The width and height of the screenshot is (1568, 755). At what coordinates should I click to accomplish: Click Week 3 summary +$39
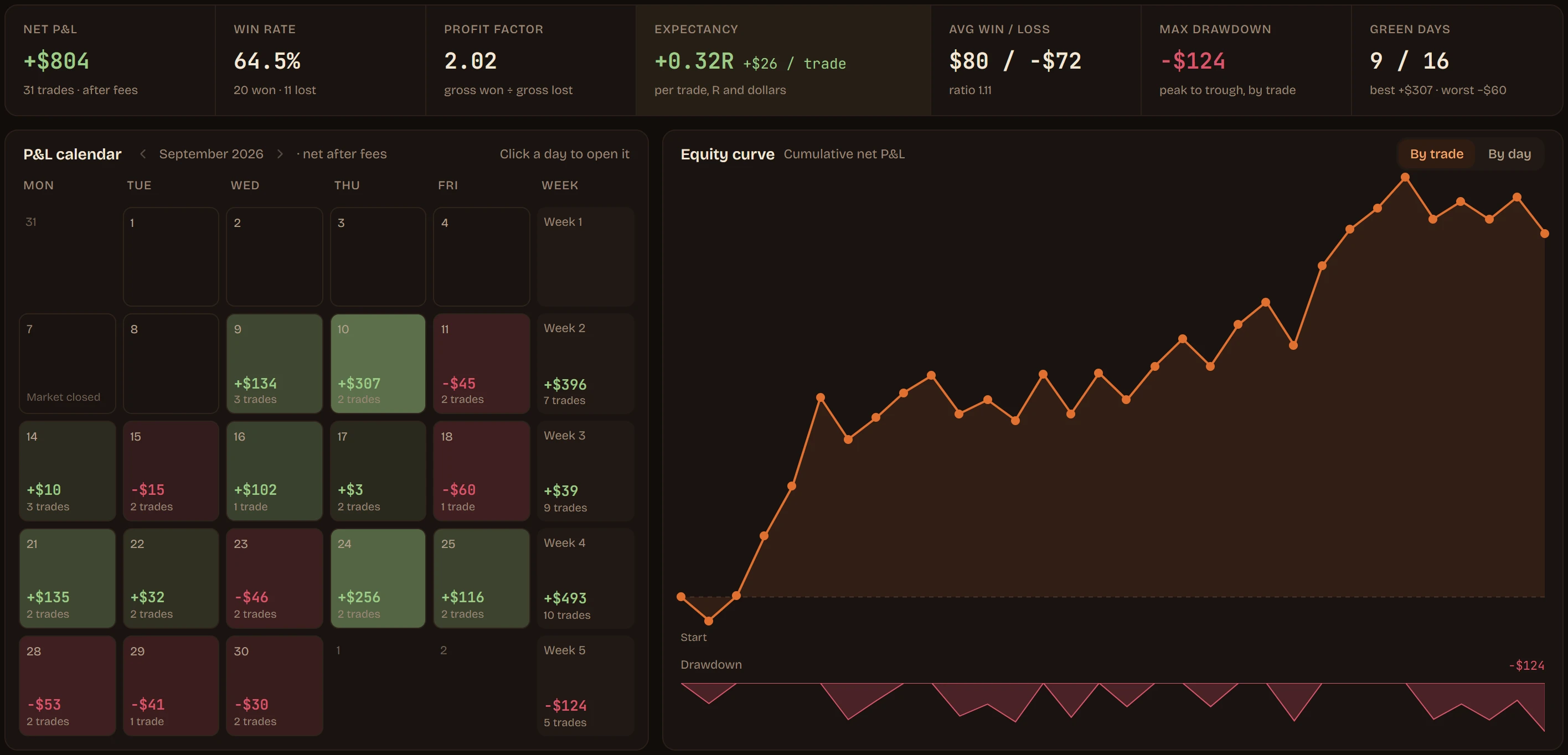pyautogui.click(x=586, y=471)
